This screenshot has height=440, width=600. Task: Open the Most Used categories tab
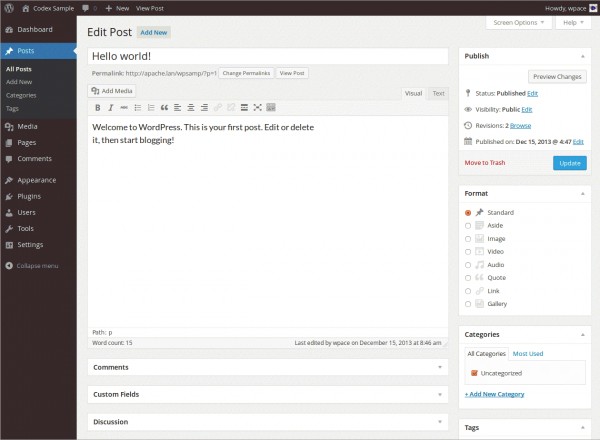pyautogui.click(x=528, y=354)
